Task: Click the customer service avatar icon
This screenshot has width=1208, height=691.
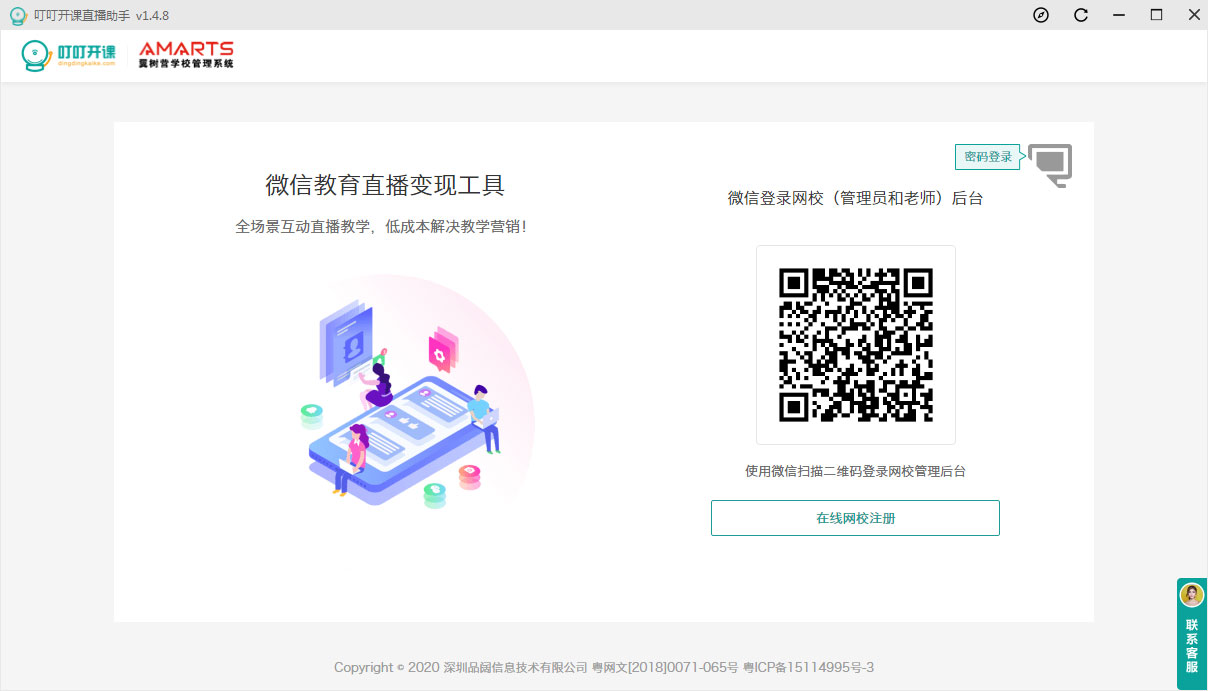Action: pyautogui.click(x=1192, y=596)
